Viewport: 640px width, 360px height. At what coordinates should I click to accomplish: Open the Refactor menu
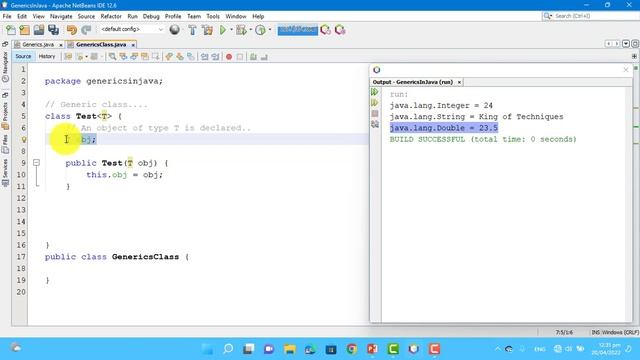pos(111,16)
